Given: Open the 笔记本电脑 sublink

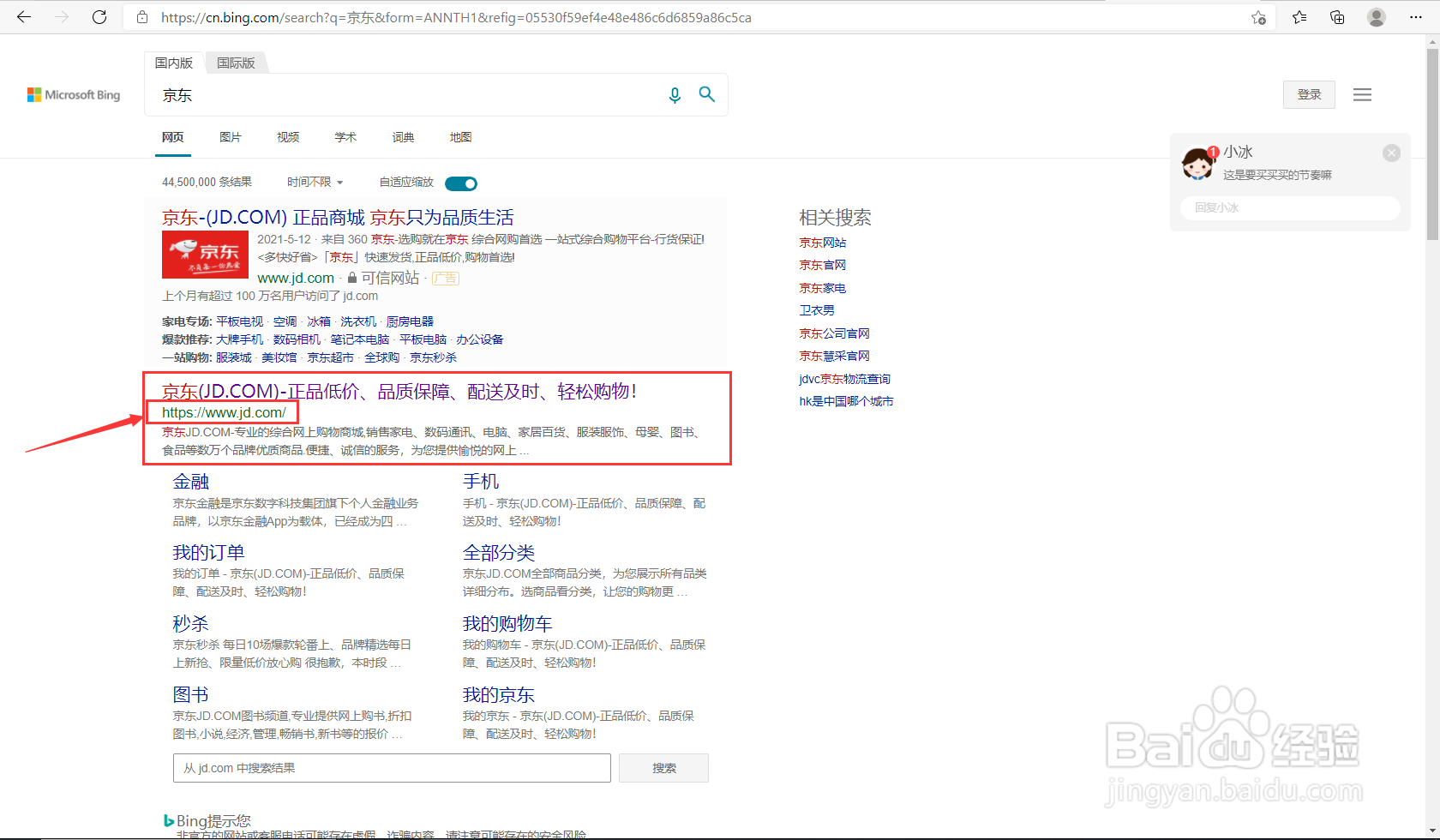Looking at the screenshot, I should pyautogui.click(x=360, y=339).
